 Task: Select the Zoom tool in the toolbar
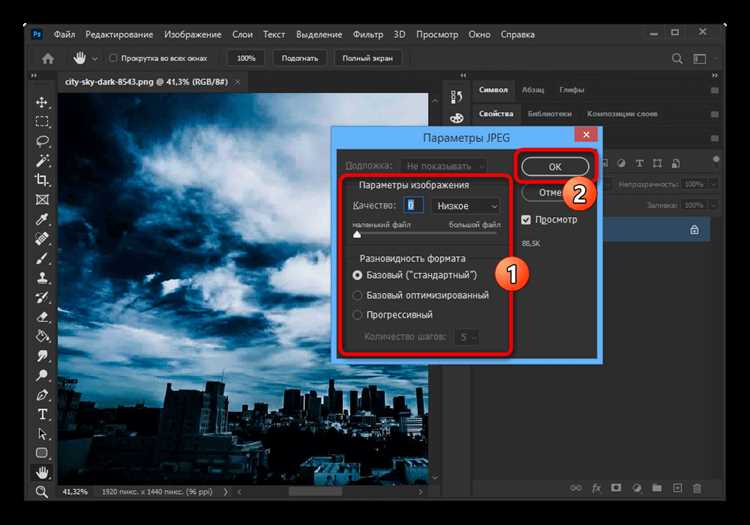tap(42, 492)
